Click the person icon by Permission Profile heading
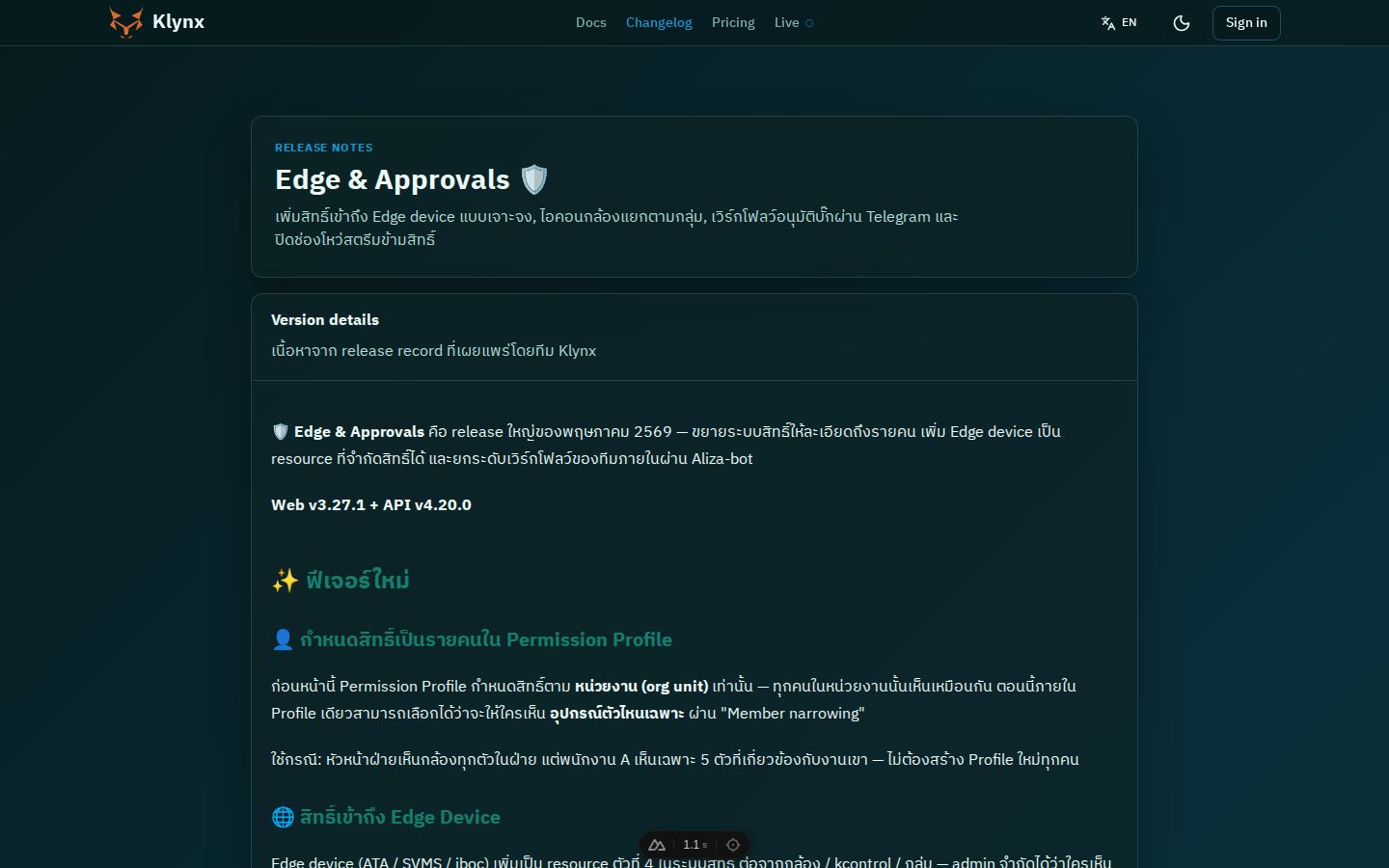The height and width of the screenshot is (868, 1389). point(283,639)
